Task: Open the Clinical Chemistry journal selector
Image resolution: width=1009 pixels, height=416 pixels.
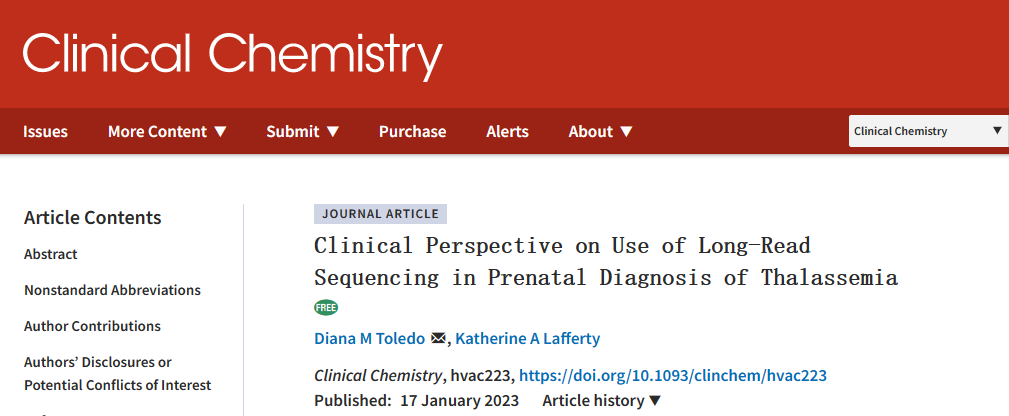Action: point(928,131)
